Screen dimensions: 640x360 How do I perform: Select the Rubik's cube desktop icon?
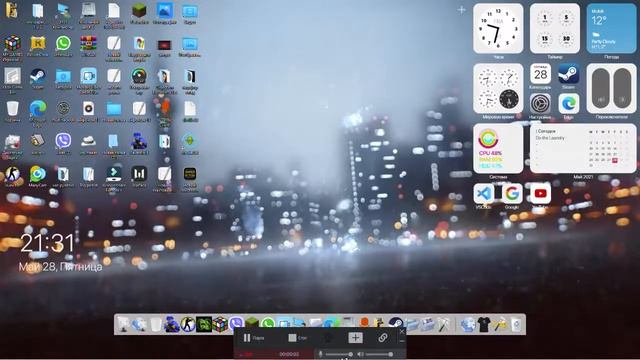pyautogui.click(x=12, y=43)
